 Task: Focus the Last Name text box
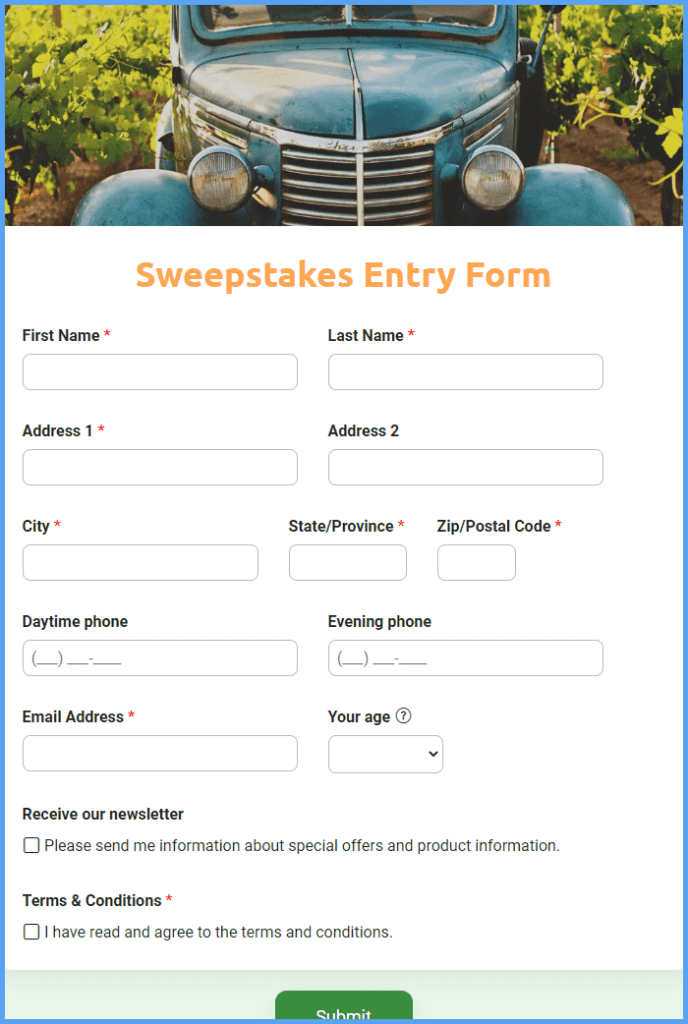[465, 372]
